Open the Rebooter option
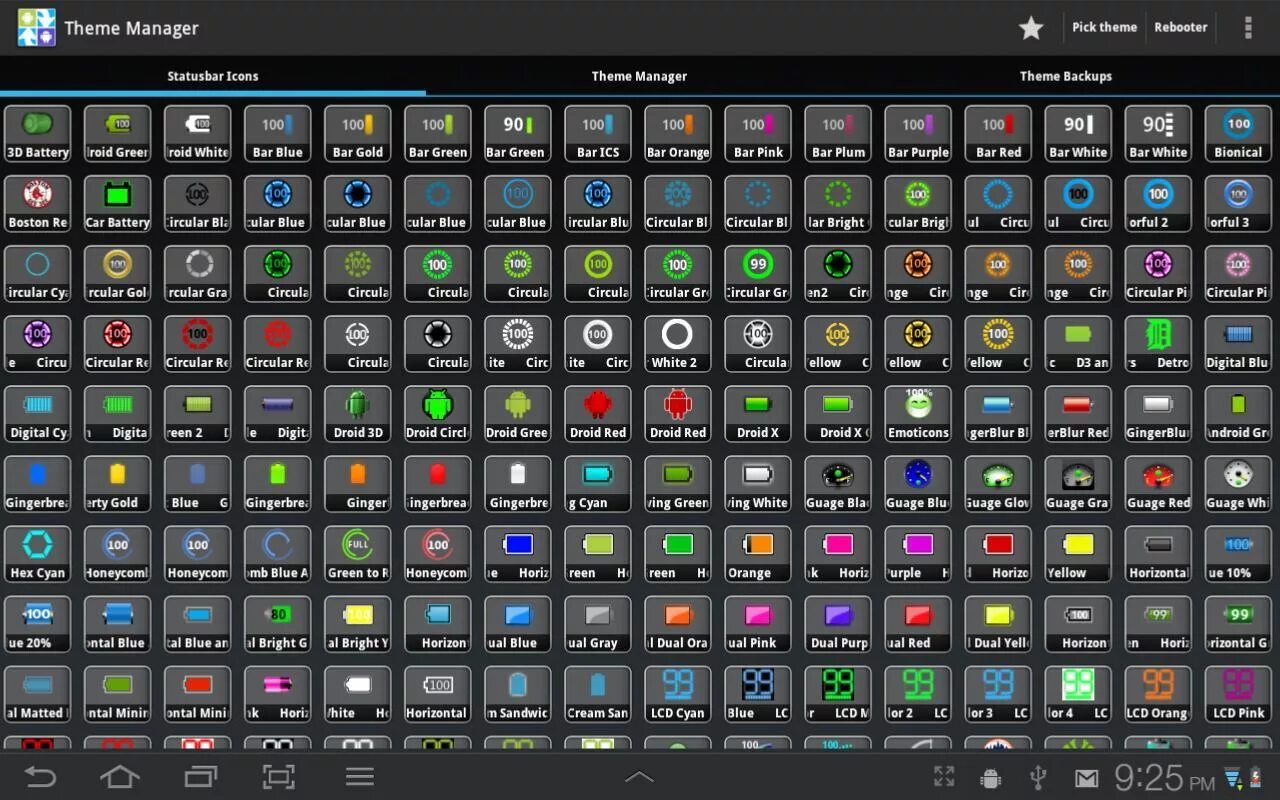Image resolution: width=1280 pixels, height=800 pixels. click(1181, 28)
